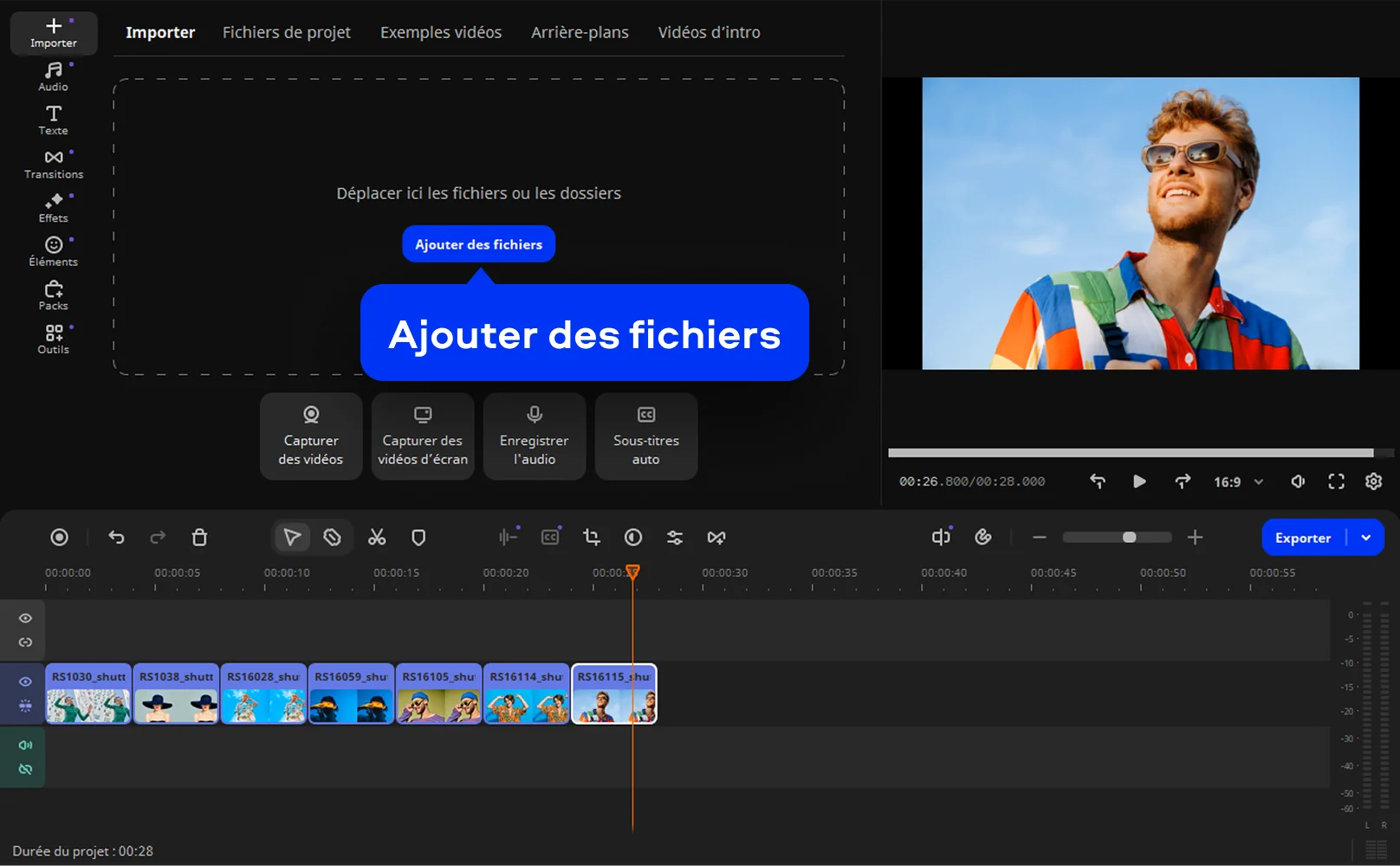Open the color adjustments sliders icon
The width and height of the screenshot is (1400, 866).
(675, 538)
